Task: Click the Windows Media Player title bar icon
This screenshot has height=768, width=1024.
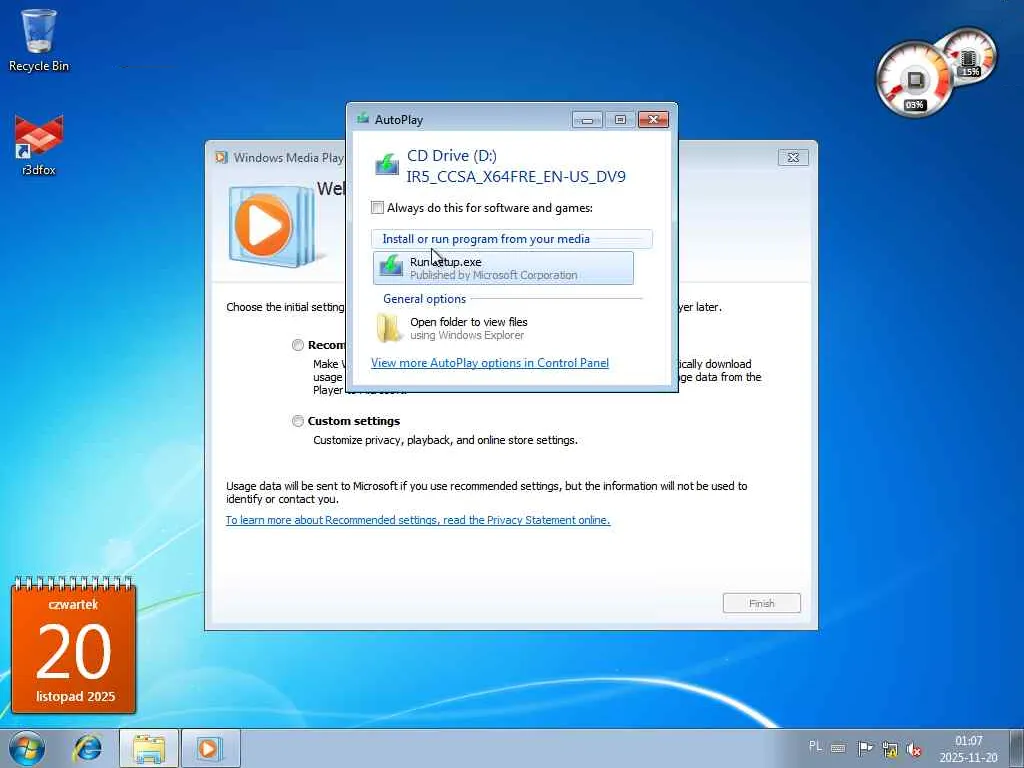Action: click(221, 157)
